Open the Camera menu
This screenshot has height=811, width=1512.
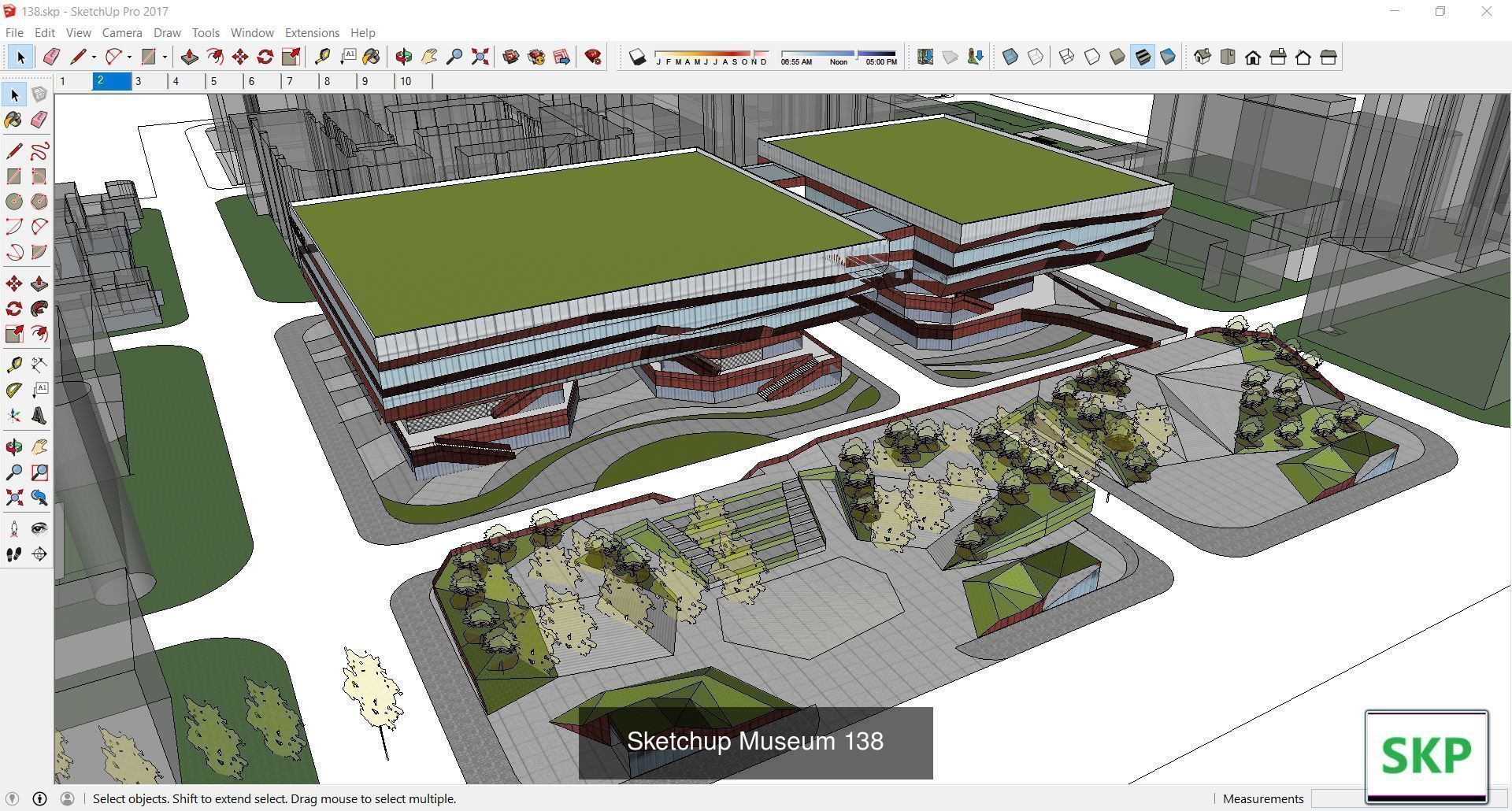point(122,32)
